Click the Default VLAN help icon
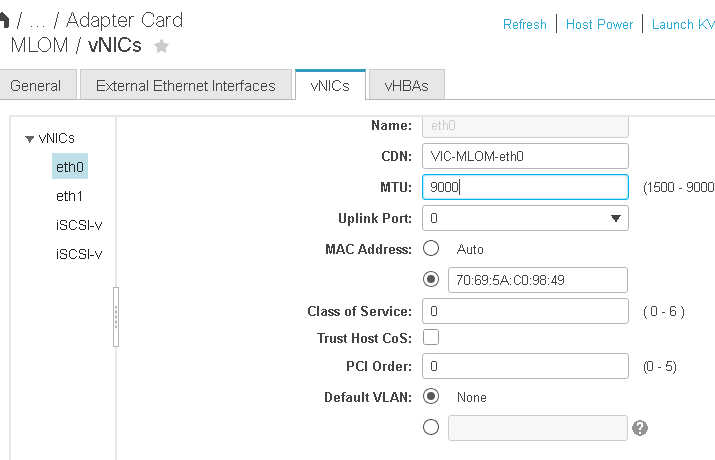Viewport: 715px width, 460px height. [x=640, y=428]
